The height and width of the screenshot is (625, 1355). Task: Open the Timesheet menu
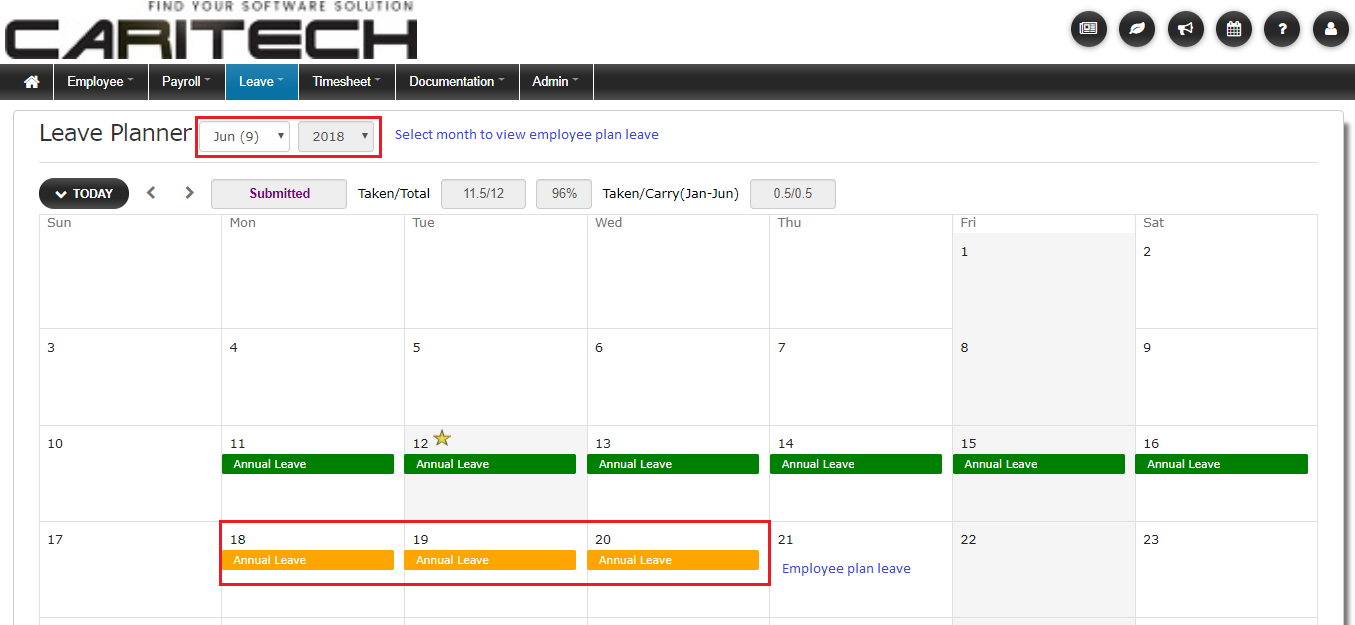pos(346,82)
